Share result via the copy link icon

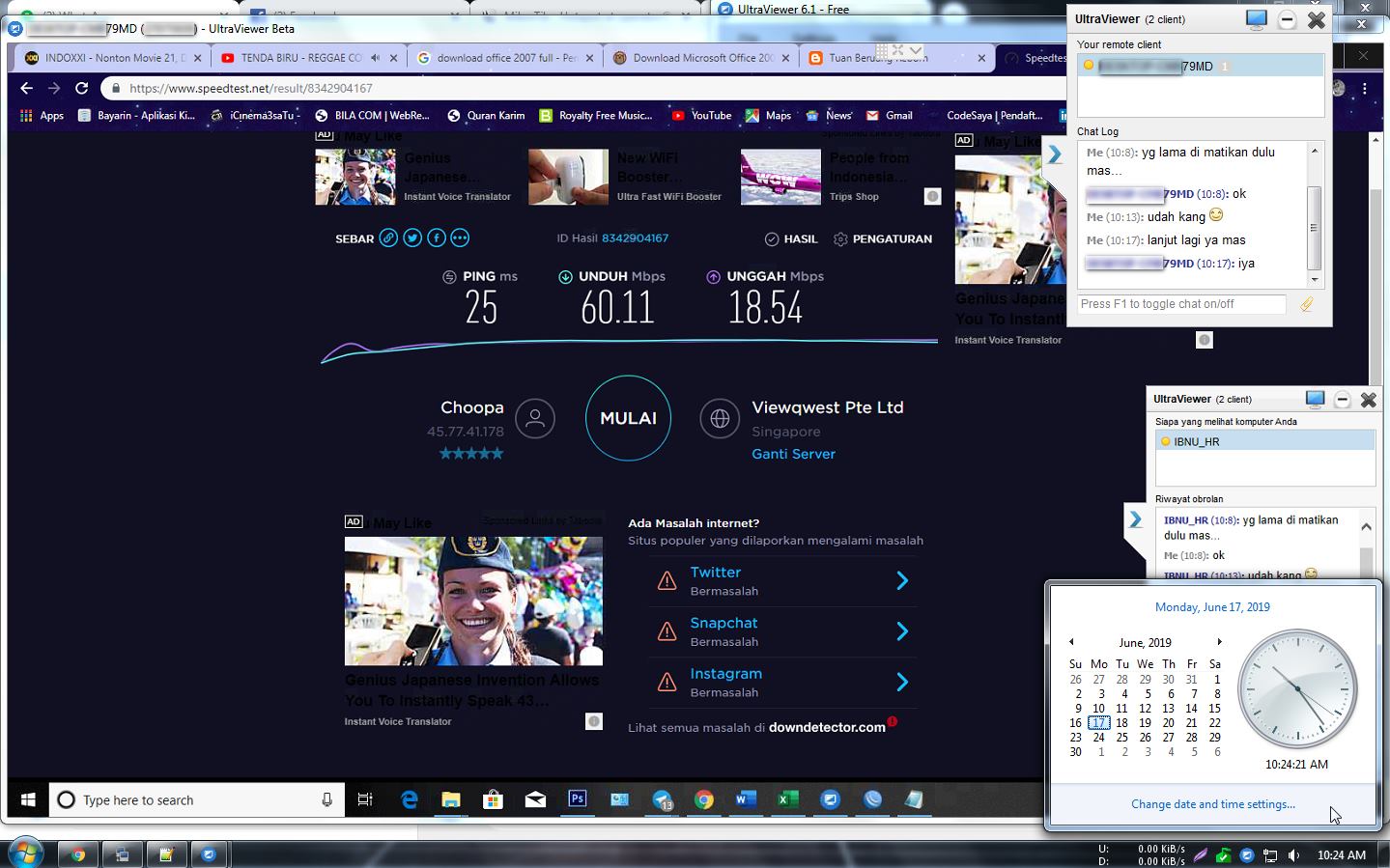pos(388,238)
